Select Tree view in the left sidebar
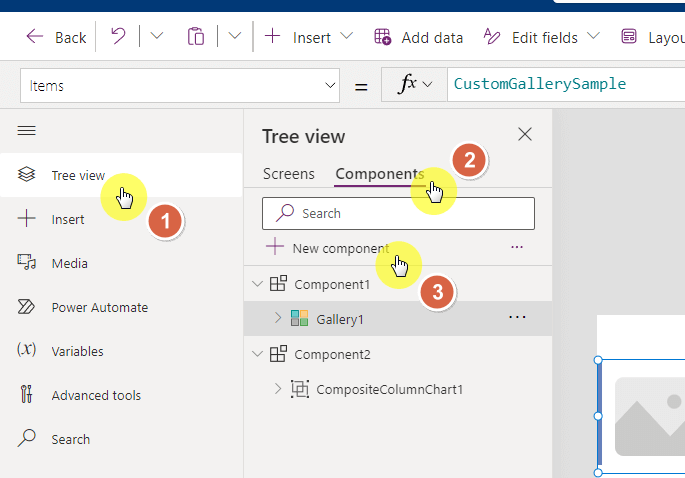This screenshot has height=478, width=685. (121, 175)
